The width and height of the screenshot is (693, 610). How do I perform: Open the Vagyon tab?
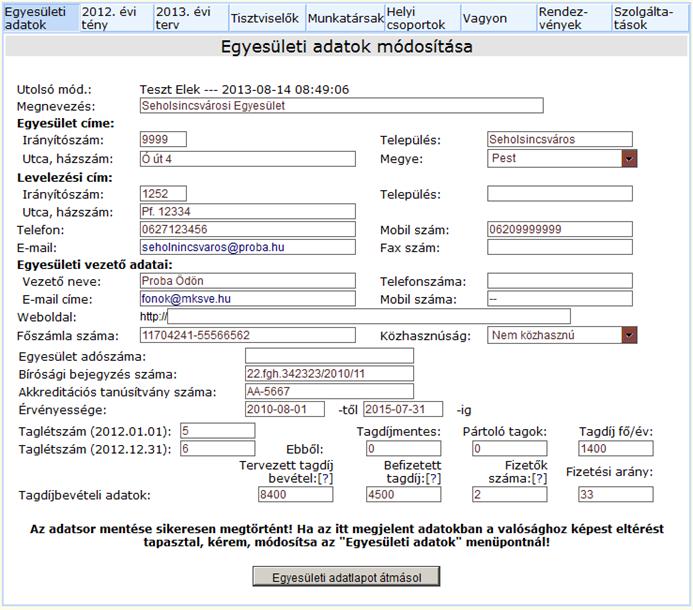tap(499, 18)
